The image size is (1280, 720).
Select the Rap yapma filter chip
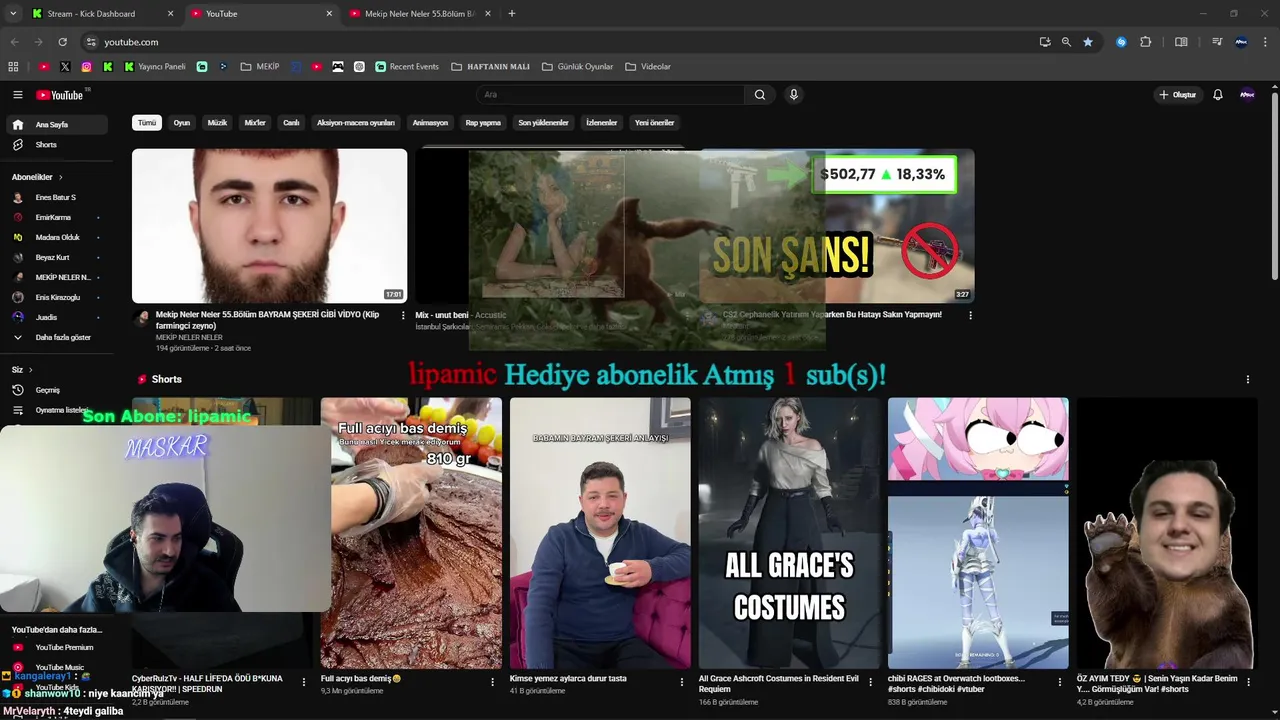483,123
